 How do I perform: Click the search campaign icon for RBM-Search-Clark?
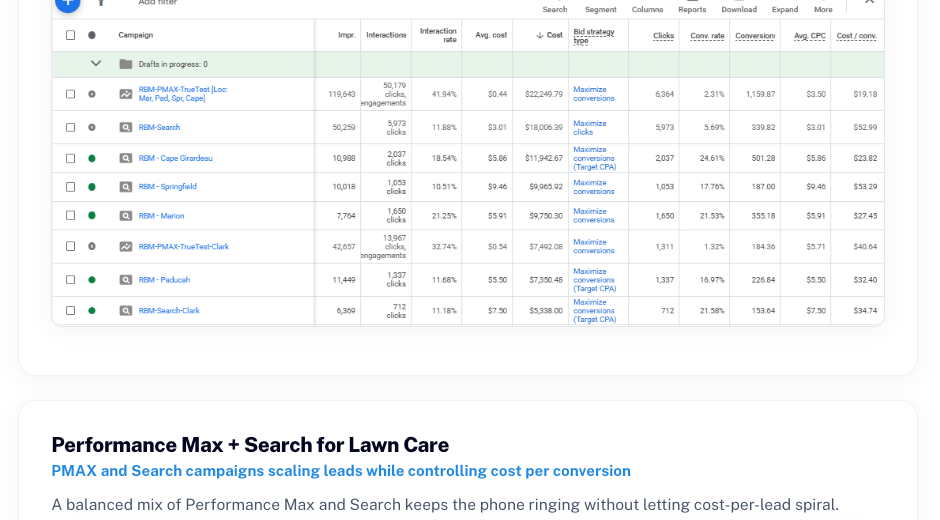125,311
